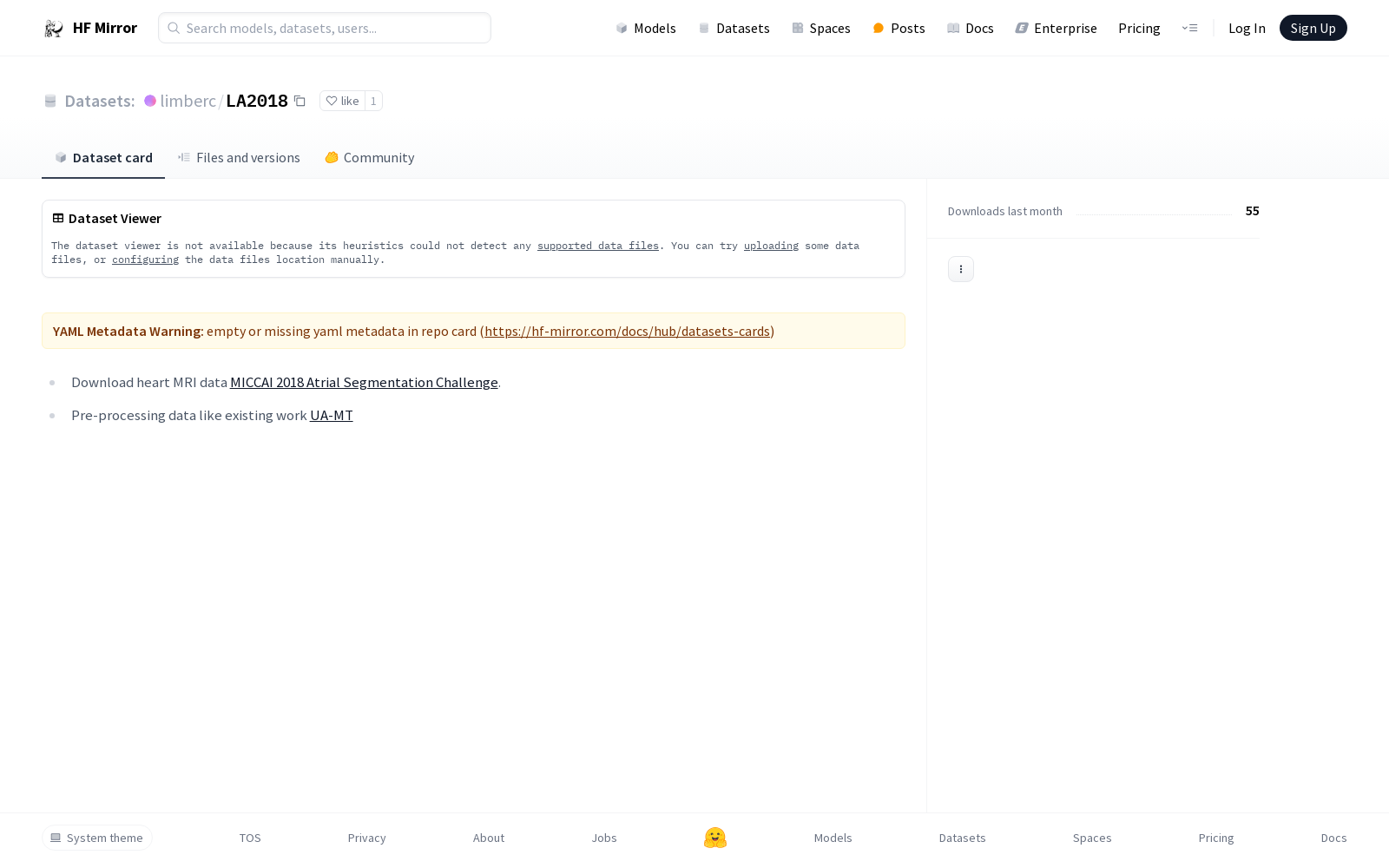Open the datasets-cards docs URL
1389x868 pixels.
click(627, 331)
